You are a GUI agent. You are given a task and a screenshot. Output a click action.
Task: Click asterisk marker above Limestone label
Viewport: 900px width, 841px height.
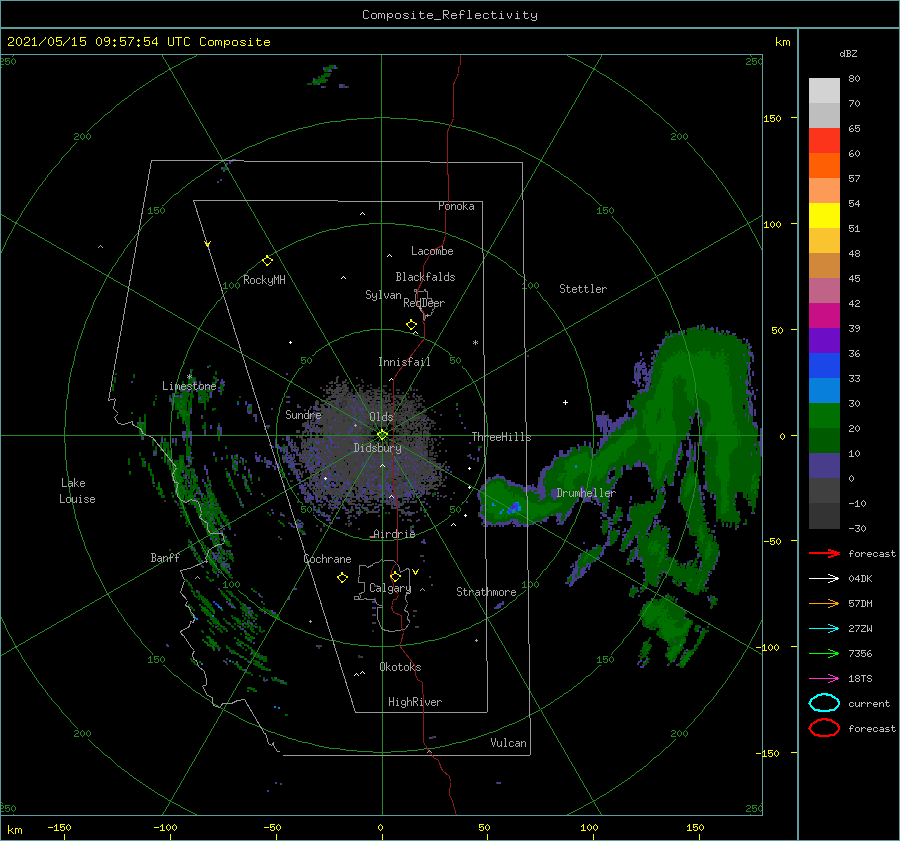(x=189, y=377)
